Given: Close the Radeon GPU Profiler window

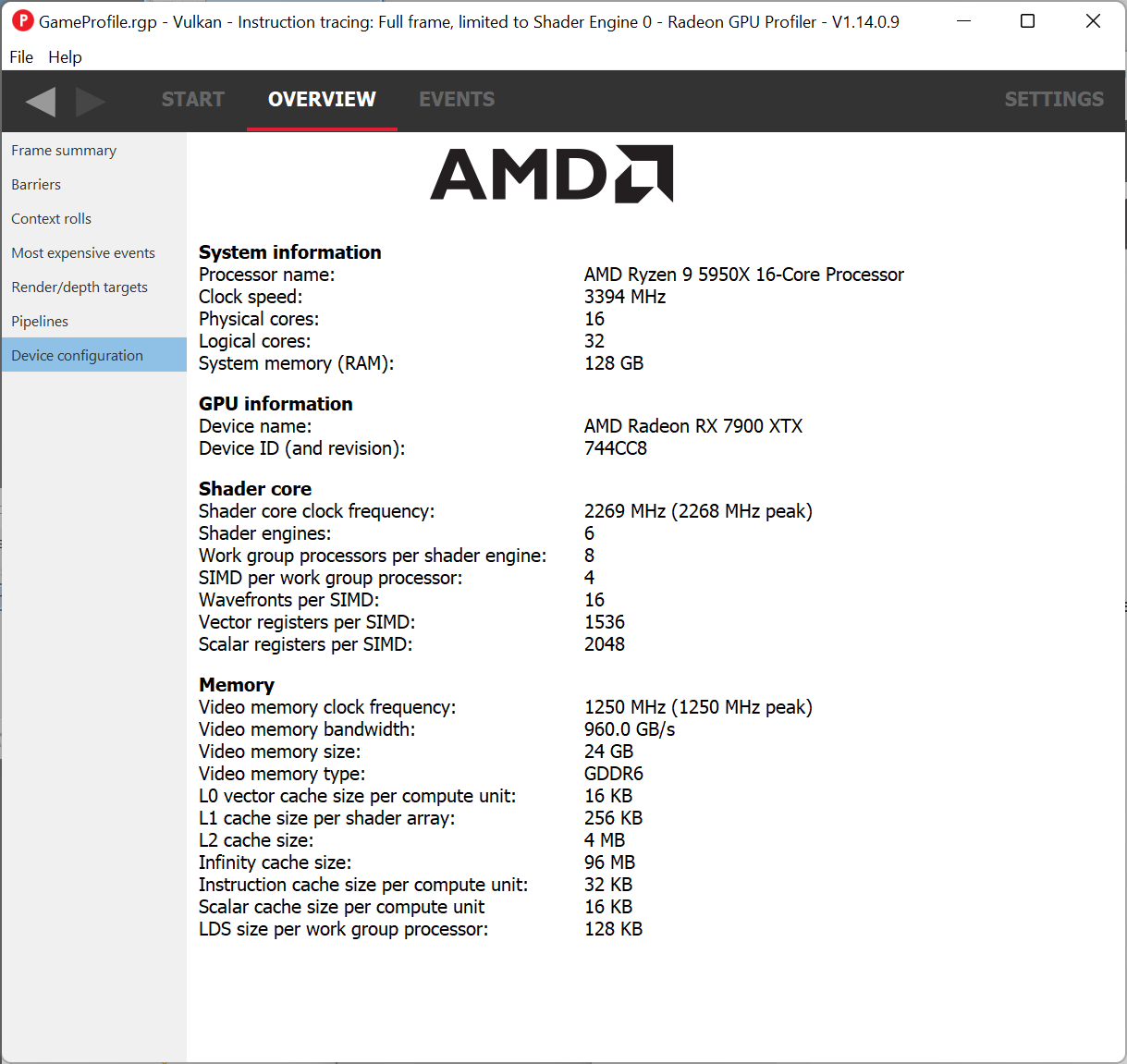Looking at the screenshot, I should tap(1093, 21).
